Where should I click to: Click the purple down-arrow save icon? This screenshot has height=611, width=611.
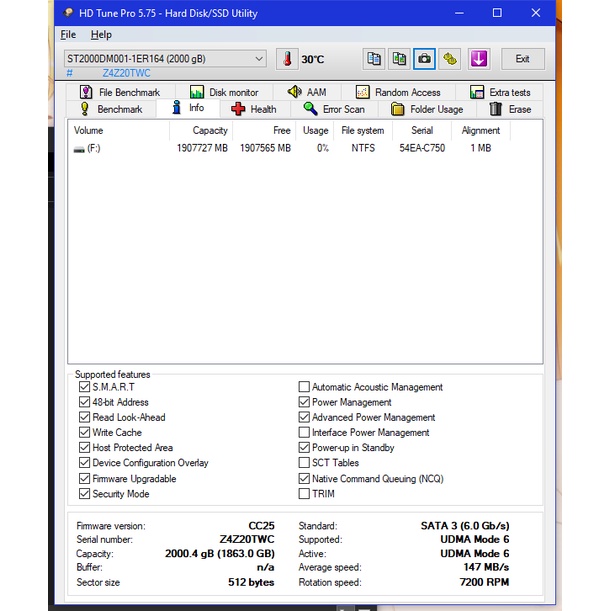pos(479,59)
